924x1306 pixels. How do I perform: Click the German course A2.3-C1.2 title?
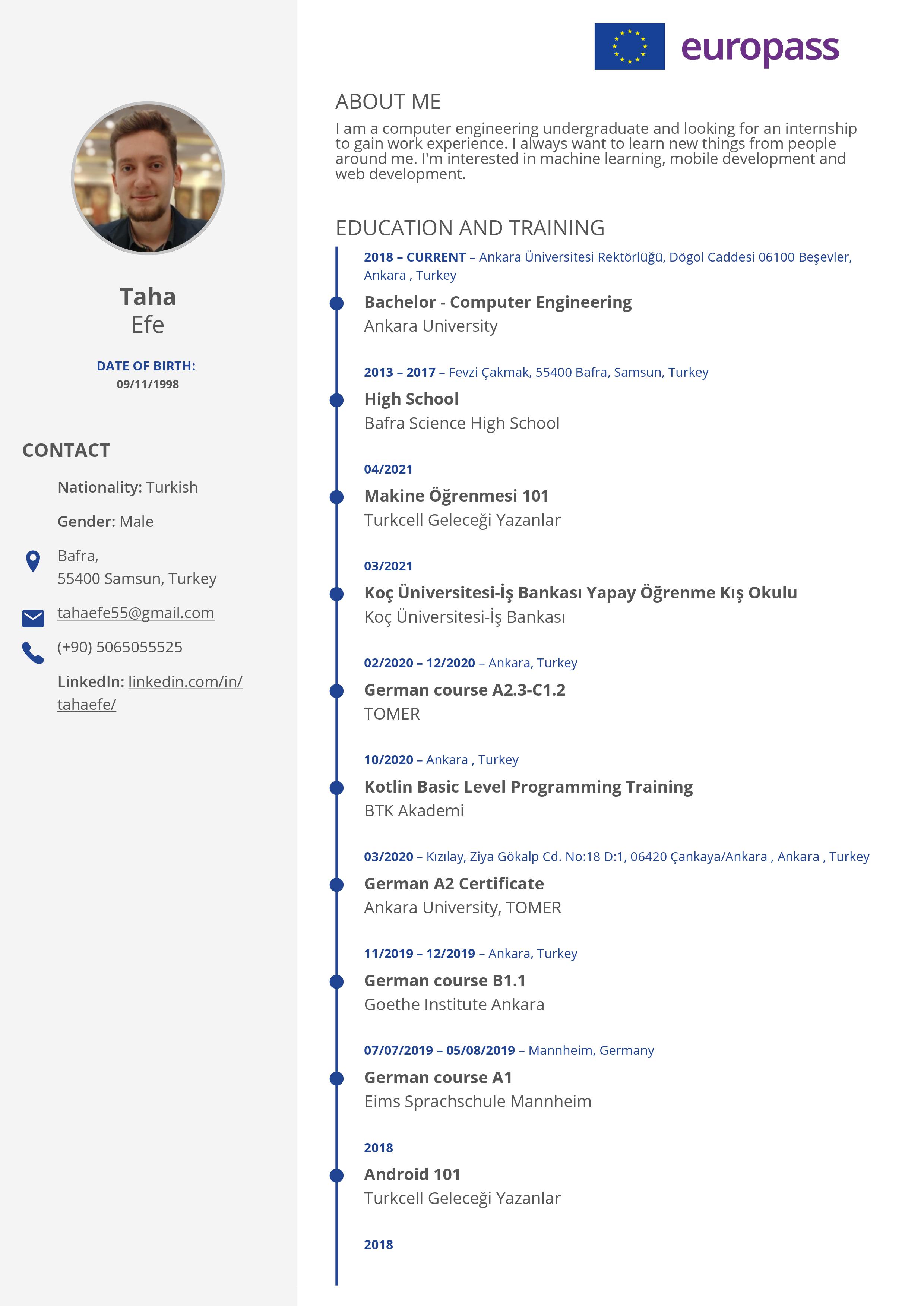pos(465,690)
